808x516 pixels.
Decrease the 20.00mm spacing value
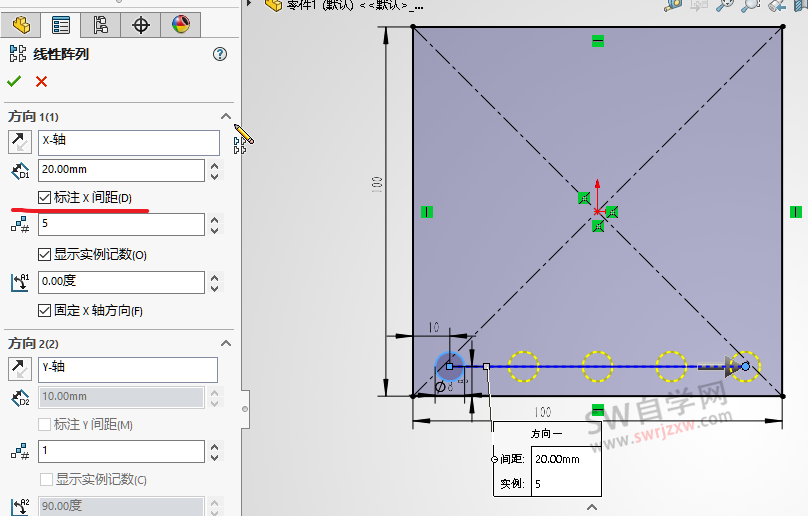click(x=215, y=176)
